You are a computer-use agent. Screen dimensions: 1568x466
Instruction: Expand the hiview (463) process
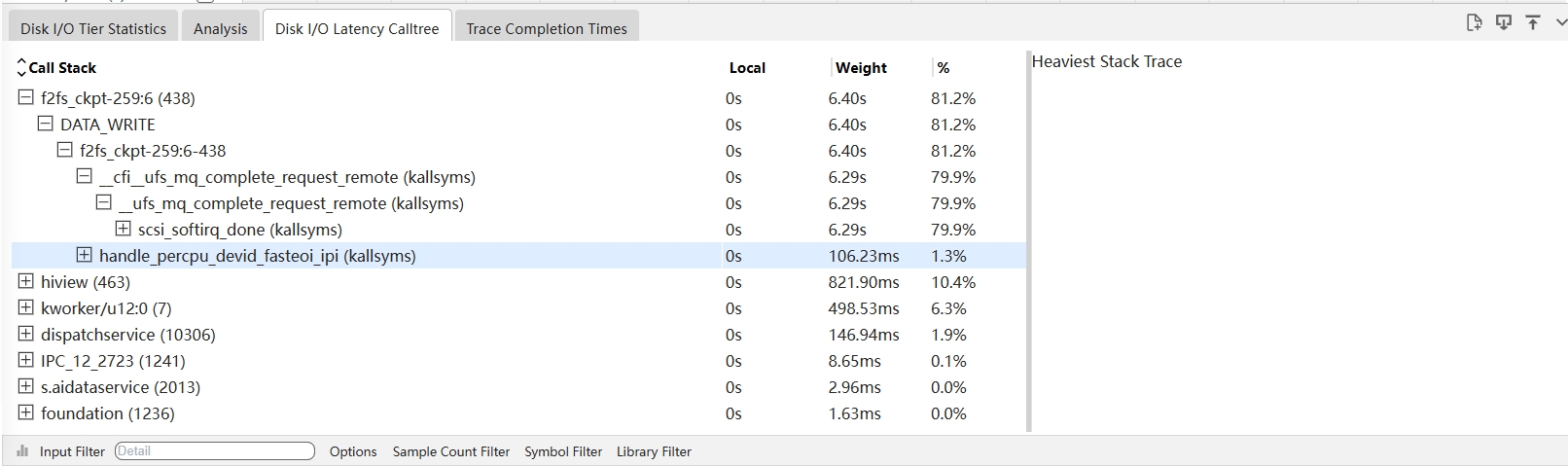[x=26, y=281]
